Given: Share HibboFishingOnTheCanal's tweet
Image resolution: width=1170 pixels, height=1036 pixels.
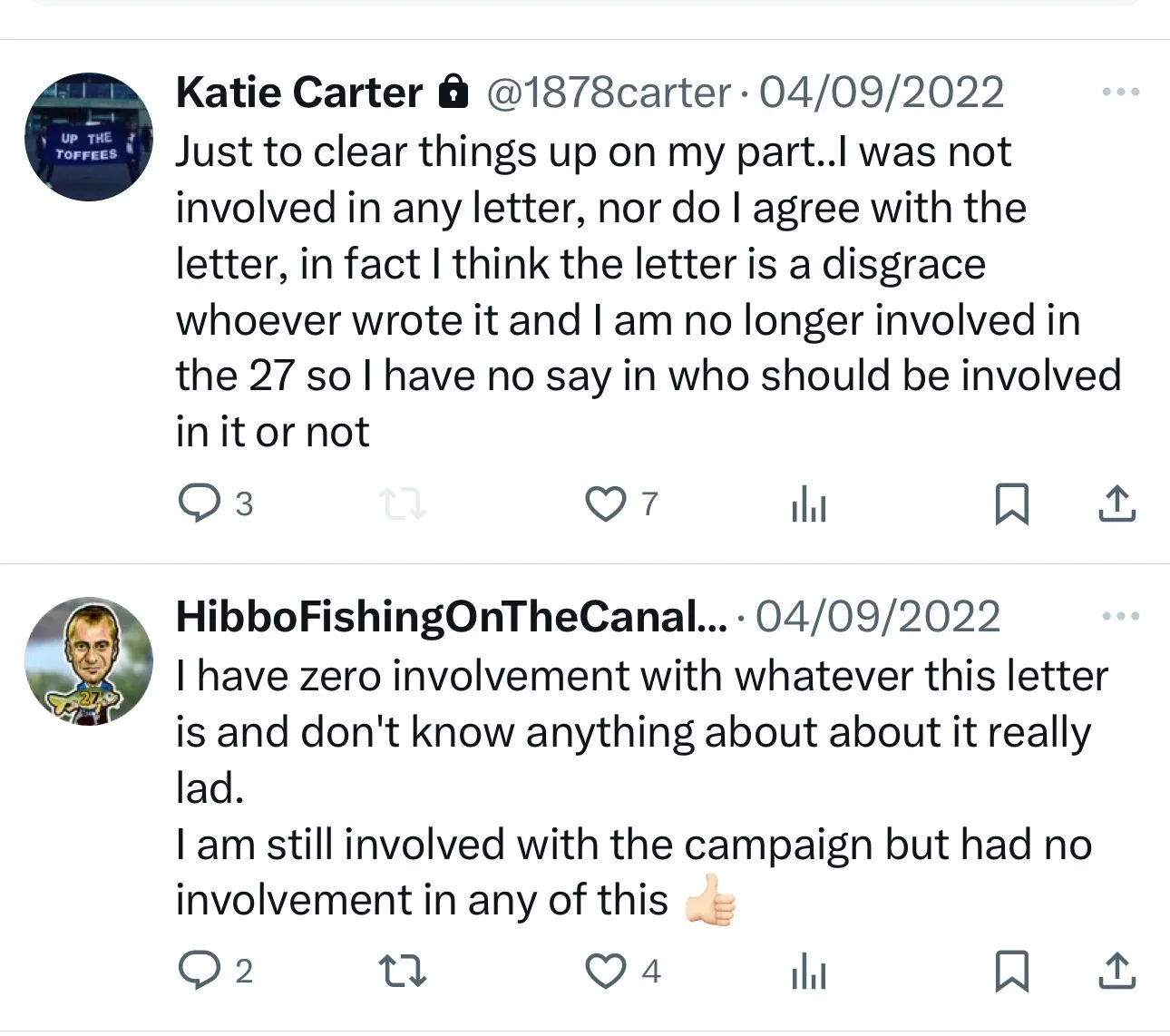Looking at the screenshot, I should pos(1116,972).
